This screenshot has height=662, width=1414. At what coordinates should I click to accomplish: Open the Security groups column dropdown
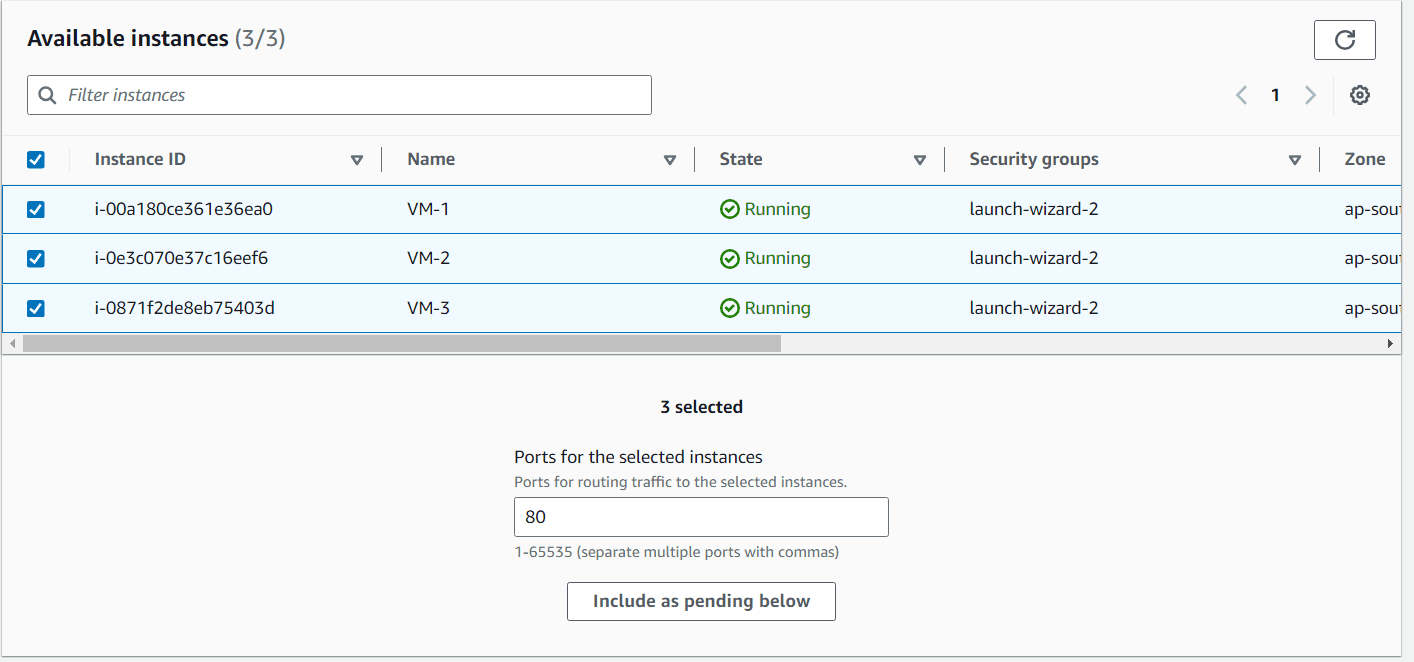(1294, 159)
